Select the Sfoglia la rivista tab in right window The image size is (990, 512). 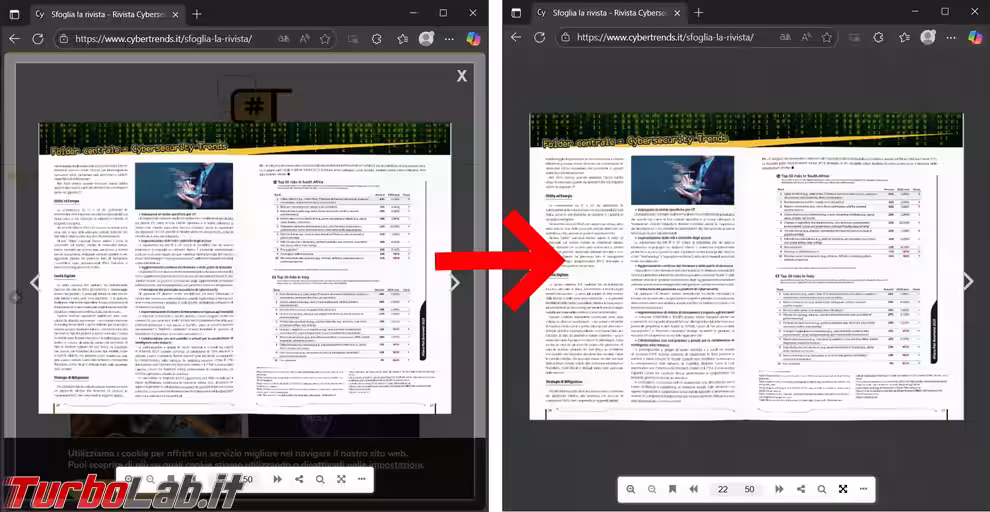596,14
